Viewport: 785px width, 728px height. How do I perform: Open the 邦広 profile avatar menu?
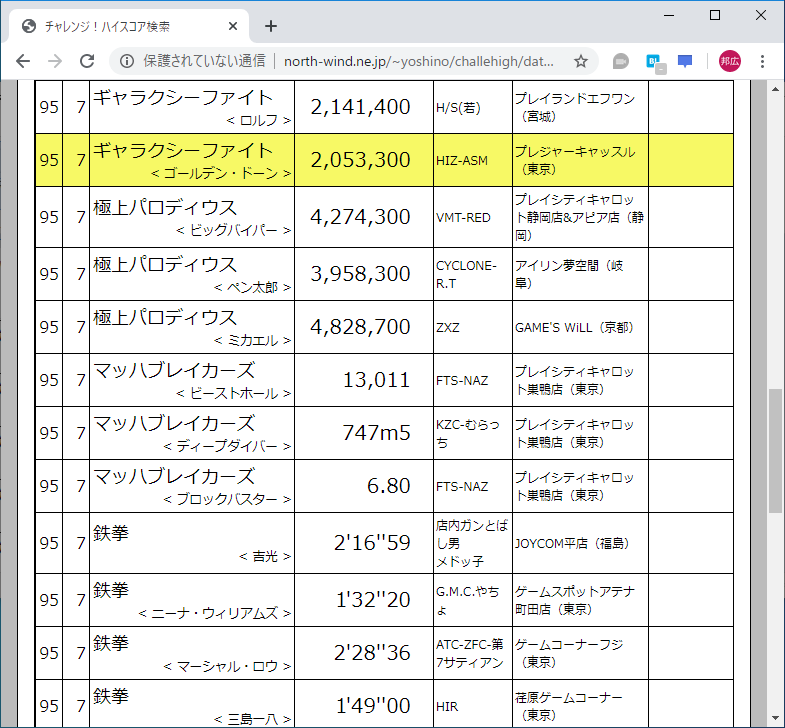730,61
